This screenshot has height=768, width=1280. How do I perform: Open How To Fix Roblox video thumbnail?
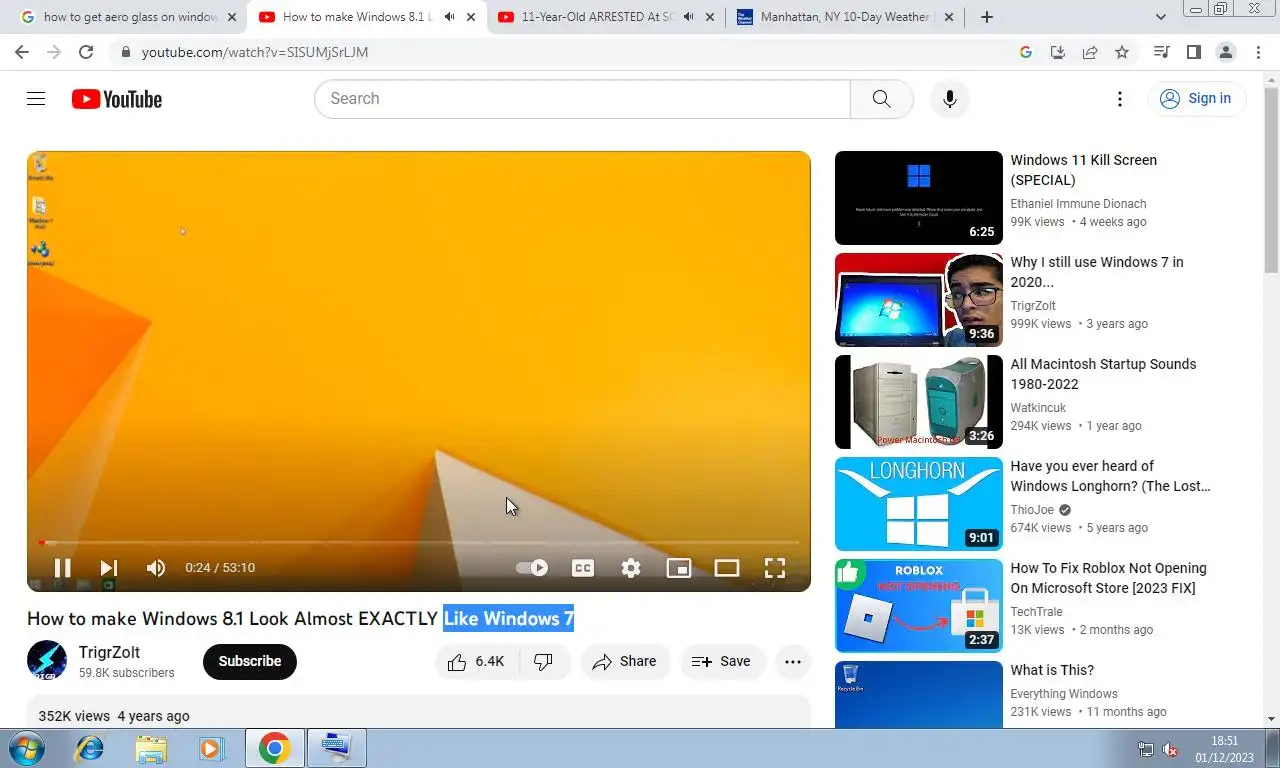point(919,606)
